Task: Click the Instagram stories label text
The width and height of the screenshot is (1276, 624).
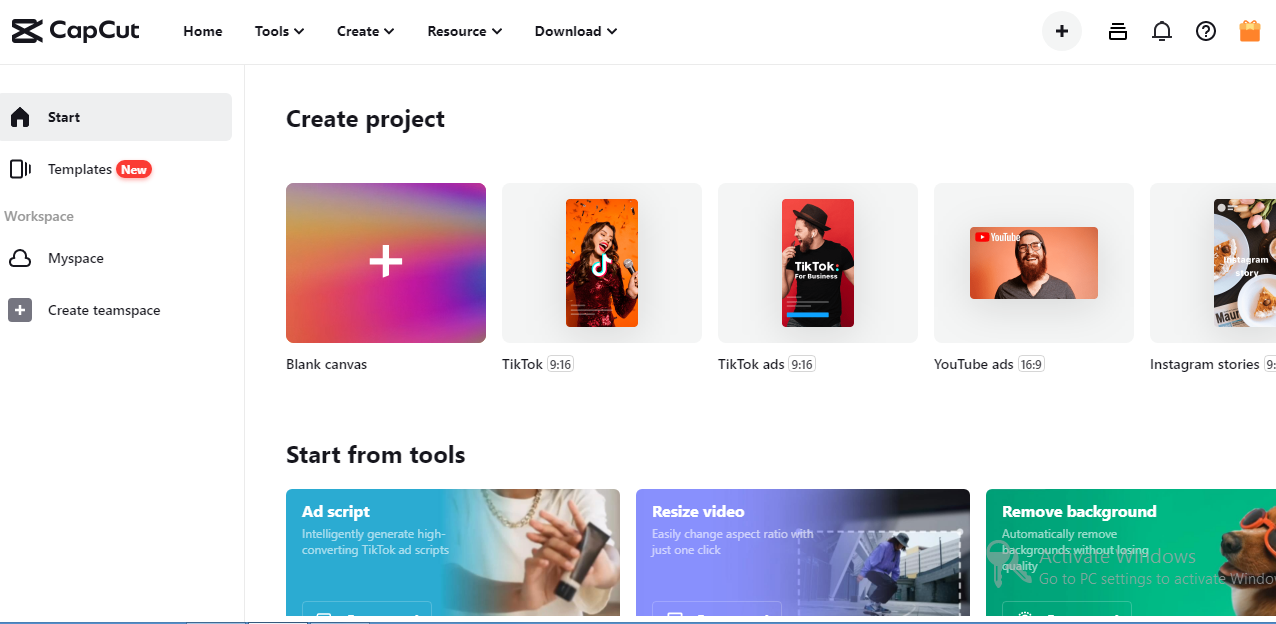Action: (x=1205, y=364)
